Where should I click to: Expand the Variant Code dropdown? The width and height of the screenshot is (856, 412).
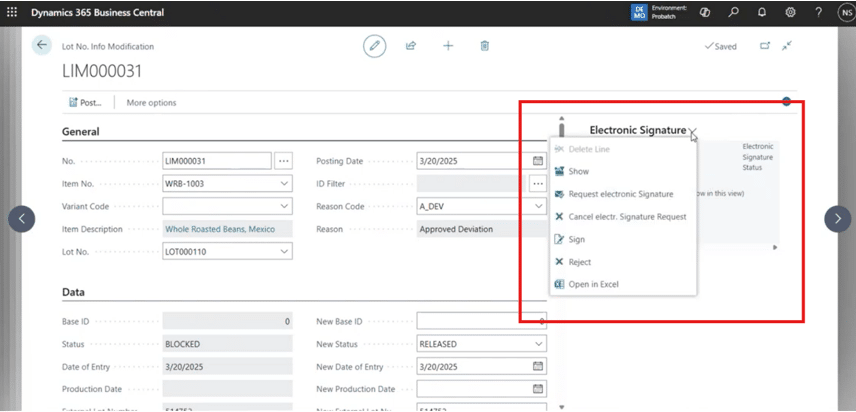click(x=284, y=206)
